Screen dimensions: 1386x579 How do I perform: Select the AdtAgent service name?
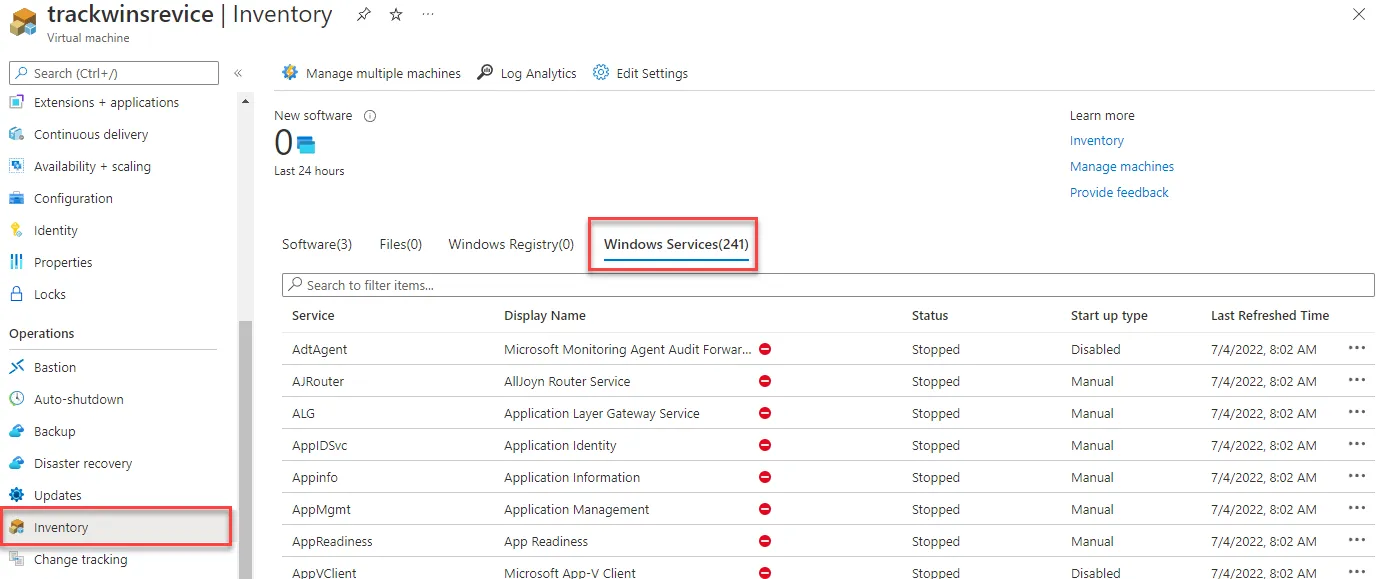pyautogui.click(x=320, y=349)
